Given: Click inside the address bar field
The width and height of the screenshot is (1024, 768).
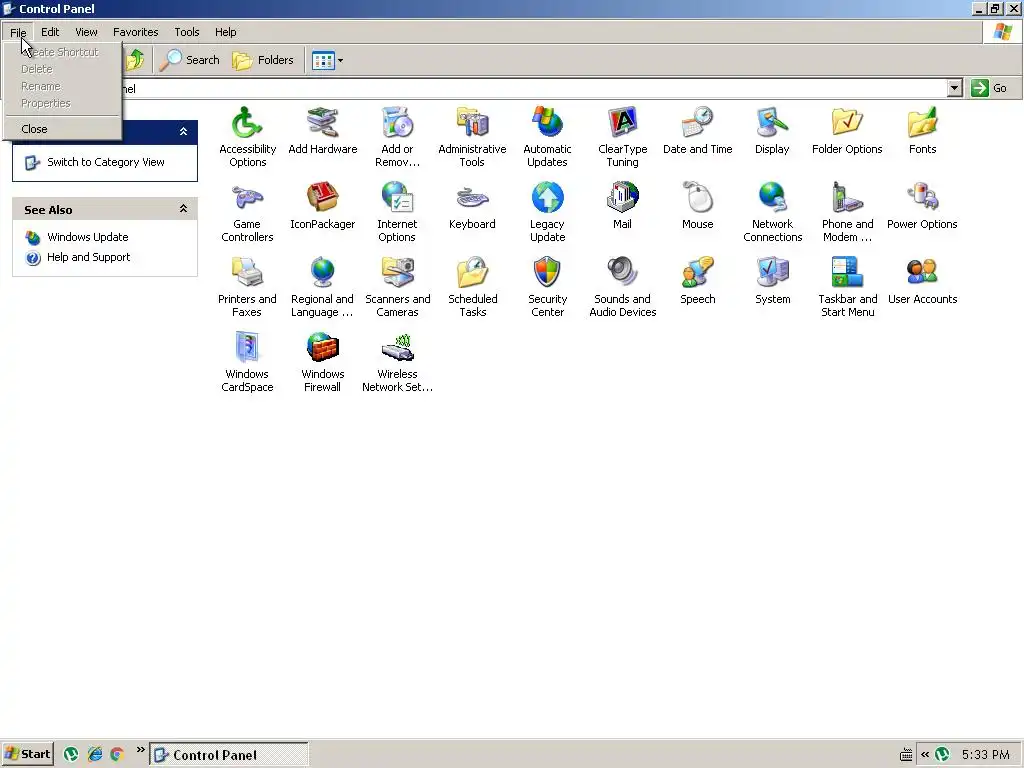Looking at the screenshot, I should tap(534, 88).
